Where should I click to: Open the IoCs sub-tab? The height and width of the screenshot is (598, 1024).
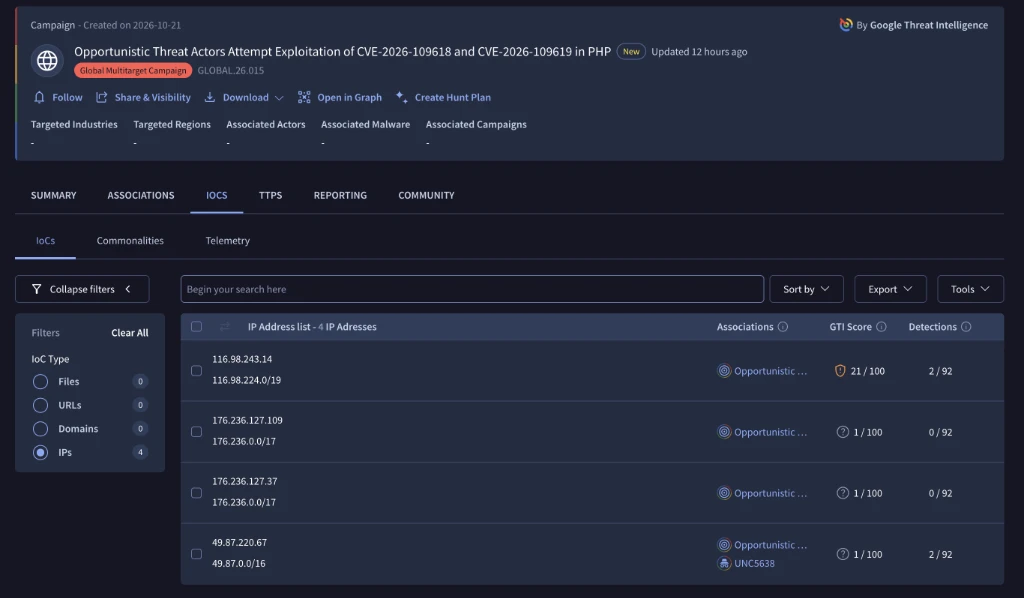[45, 240]
